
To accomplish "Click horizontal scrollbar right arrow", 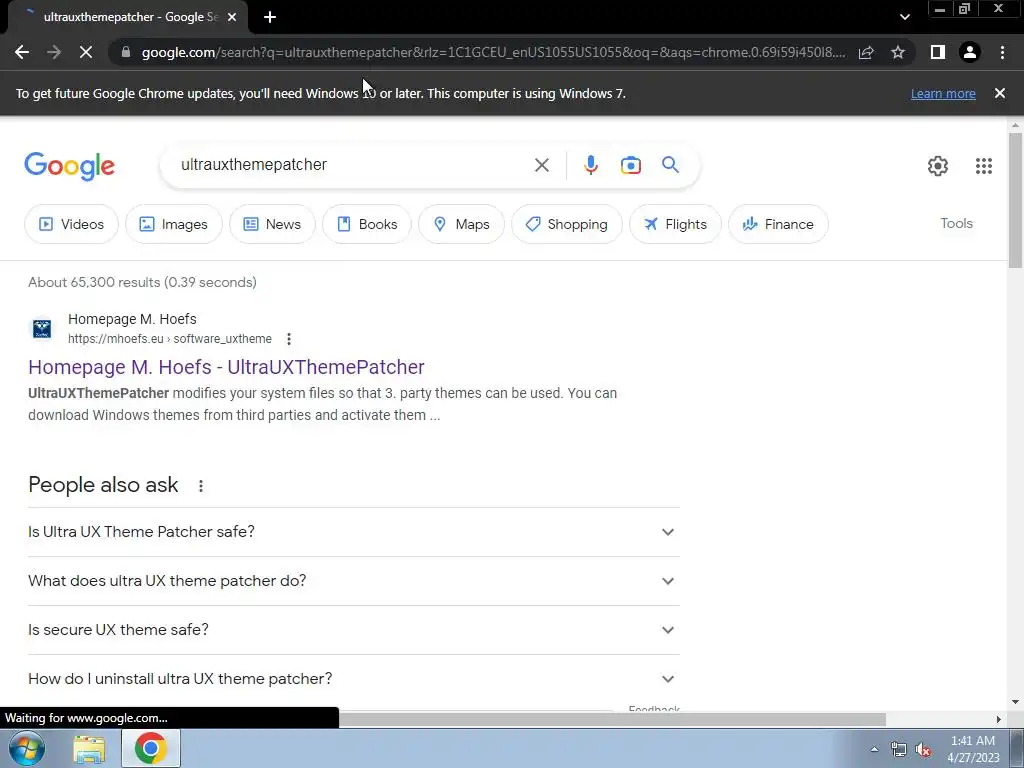I will (999, 719).
